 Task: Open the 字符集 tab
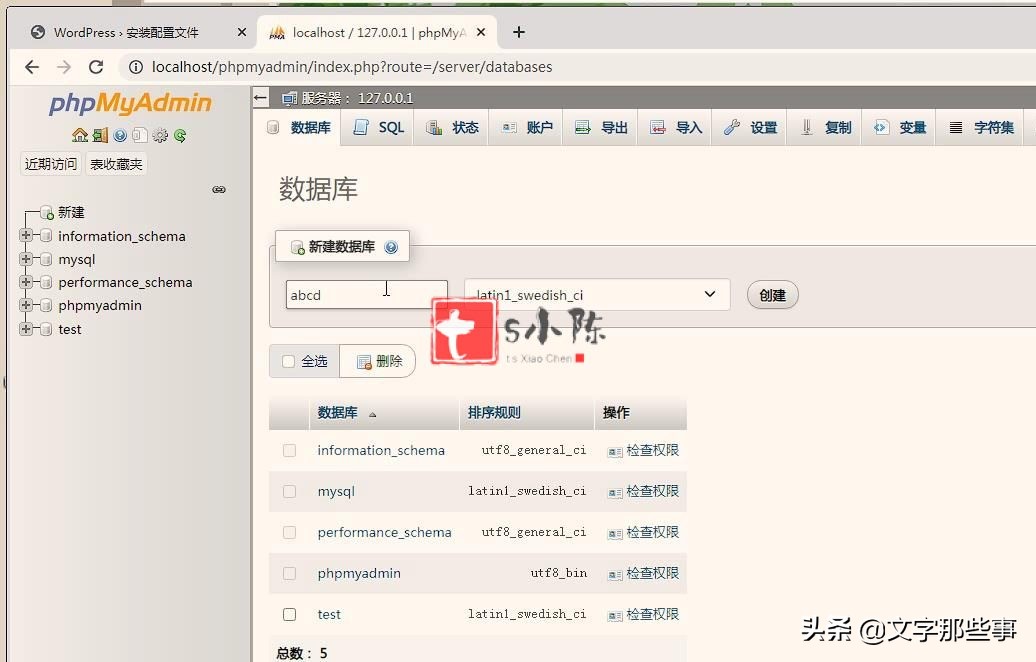click(x=981, y=128)
